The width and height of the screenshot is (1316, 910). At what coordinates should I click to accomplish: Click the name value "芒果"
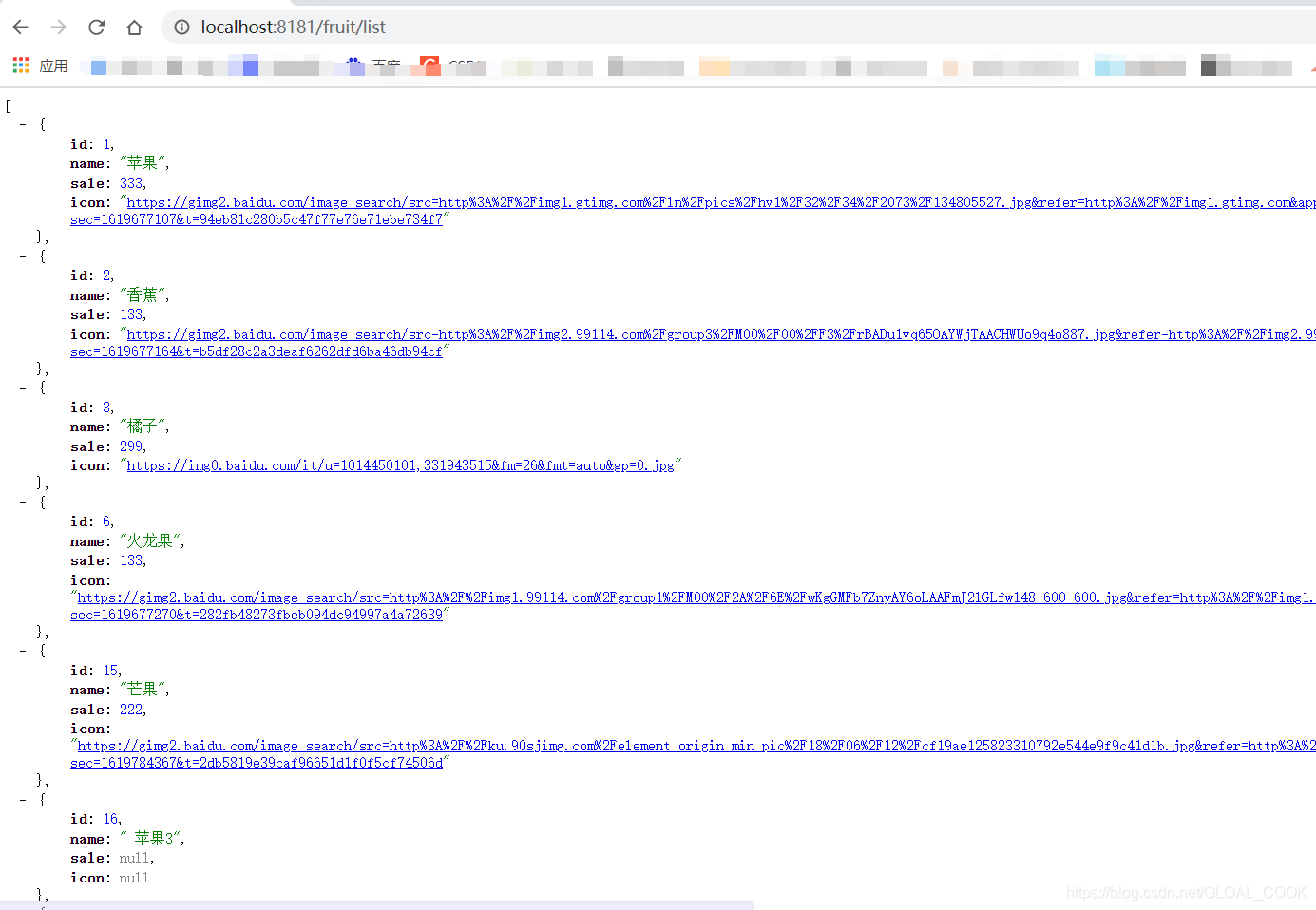coord(143,690)
